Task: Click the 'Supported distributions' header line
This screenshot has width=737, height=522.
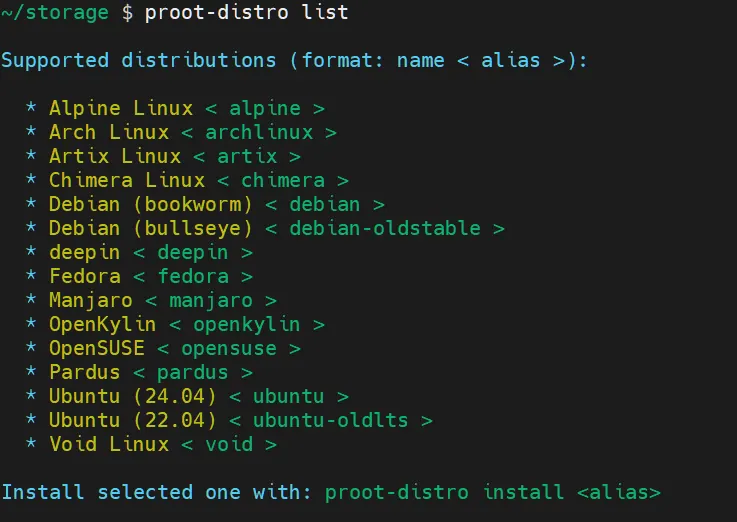Action: coord(138,60)
